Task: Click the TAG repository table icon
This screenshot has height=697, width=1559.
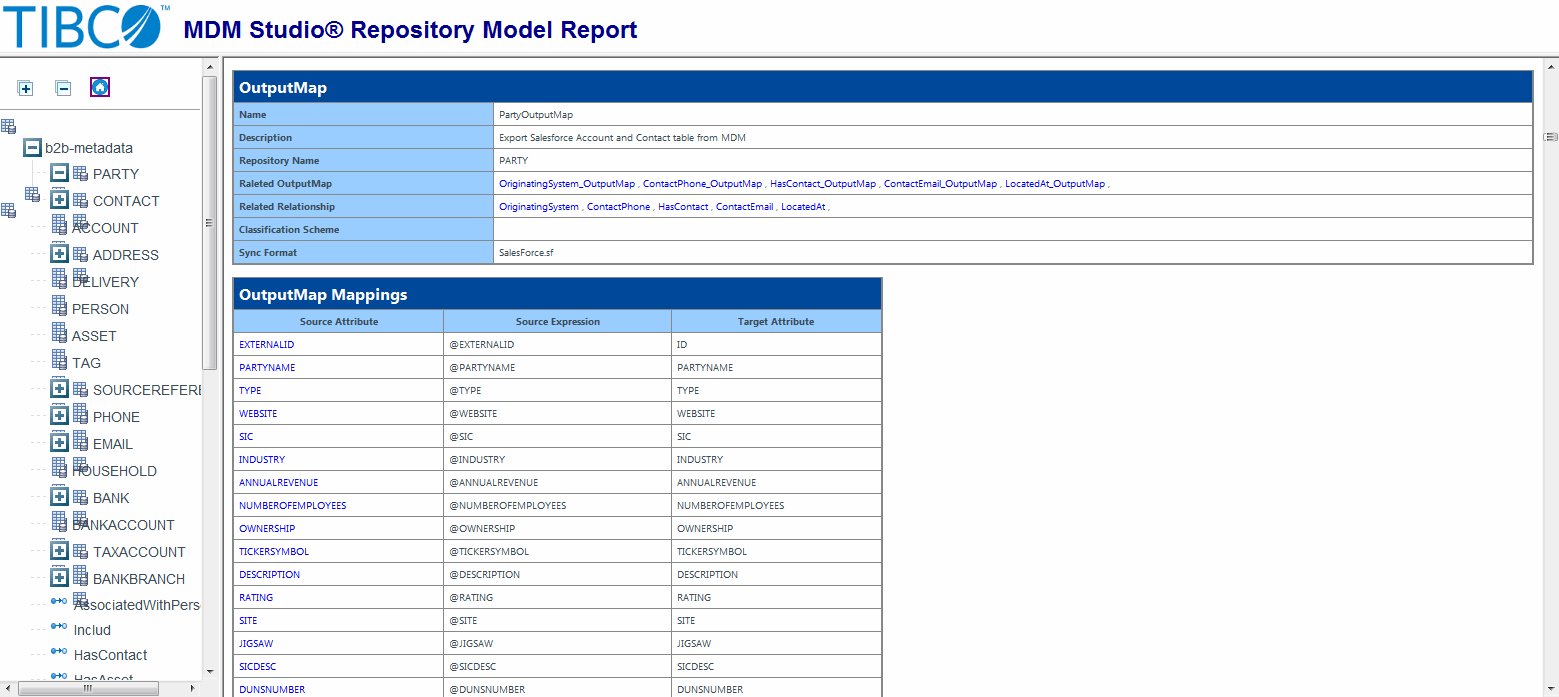Action: tap(59, 360)
